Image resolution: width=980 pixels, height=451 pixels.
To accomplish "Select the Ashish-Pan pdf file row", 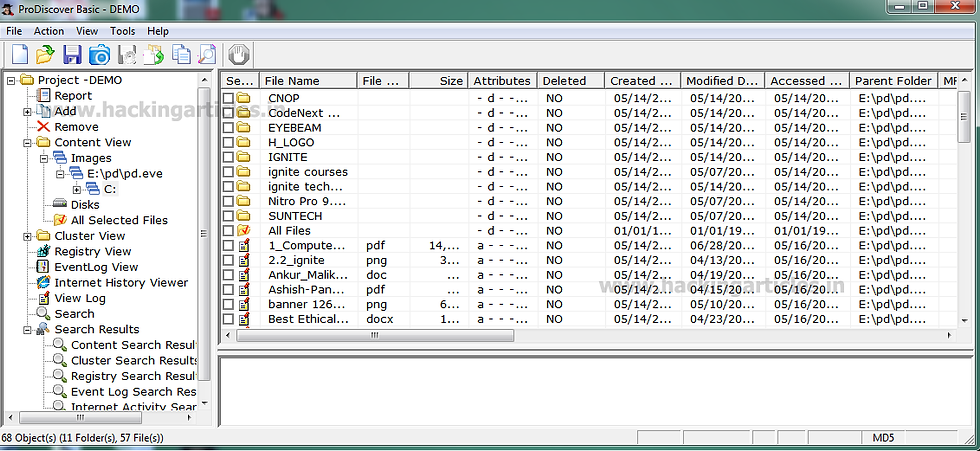I will pos(588,290).
